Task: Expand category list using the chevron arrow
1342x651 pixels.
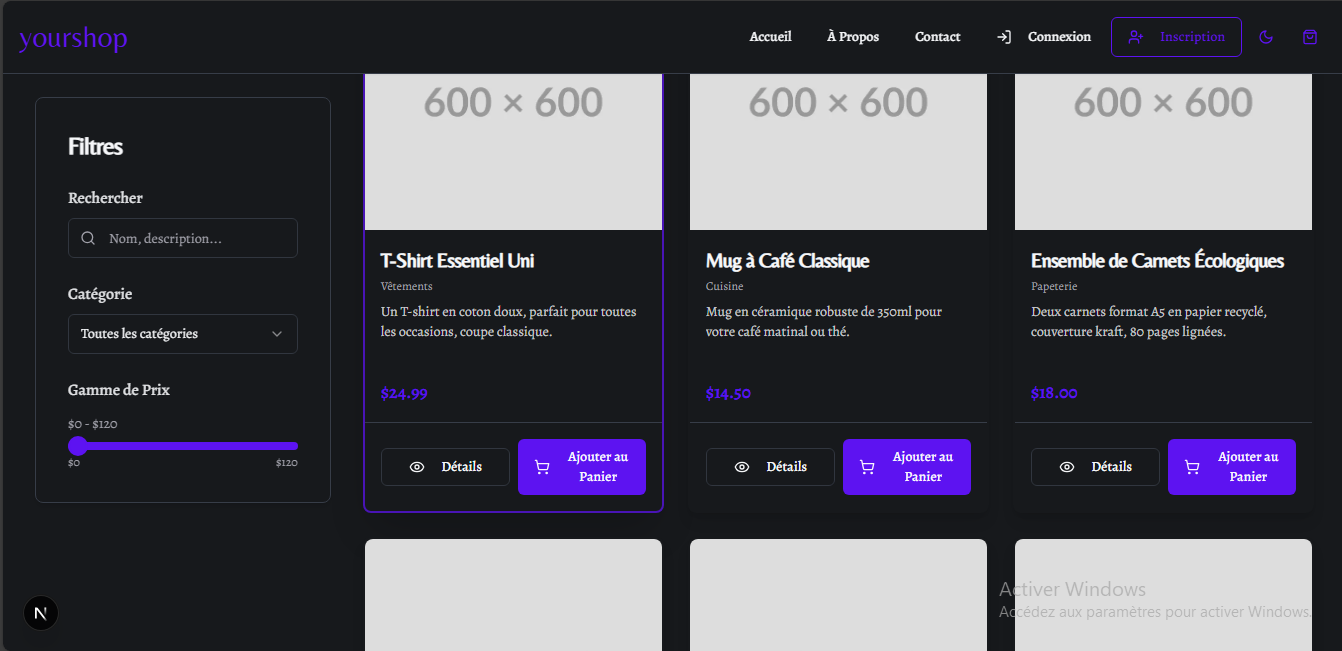Action: tap(277, 334)
